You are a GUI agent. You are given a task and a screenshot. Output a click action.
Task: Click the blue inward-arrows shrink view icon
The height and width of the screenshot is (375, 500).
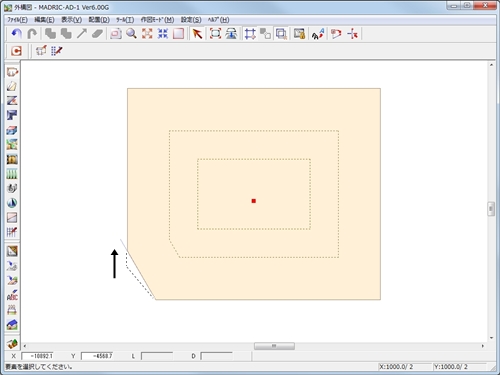(x=163, y=34)
